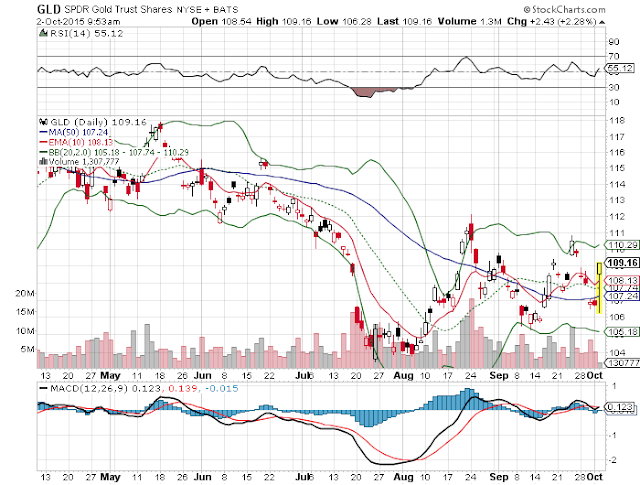The height and width of the screenshot is (485, 640).
Task: Click Aug on the price chart date axis
Action: click(x=403, y=376)
